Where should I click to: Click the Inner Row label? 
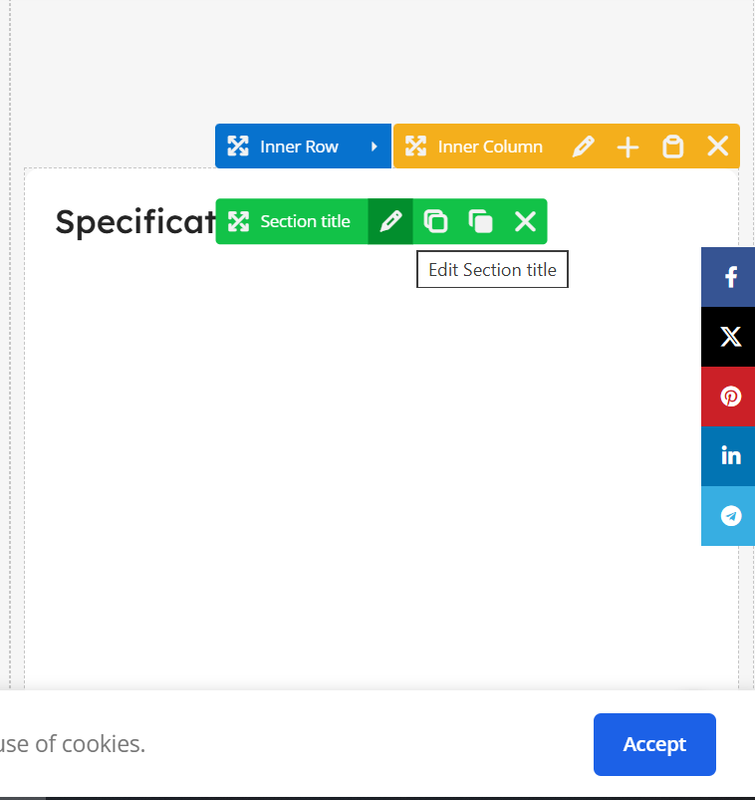point(299,147)
